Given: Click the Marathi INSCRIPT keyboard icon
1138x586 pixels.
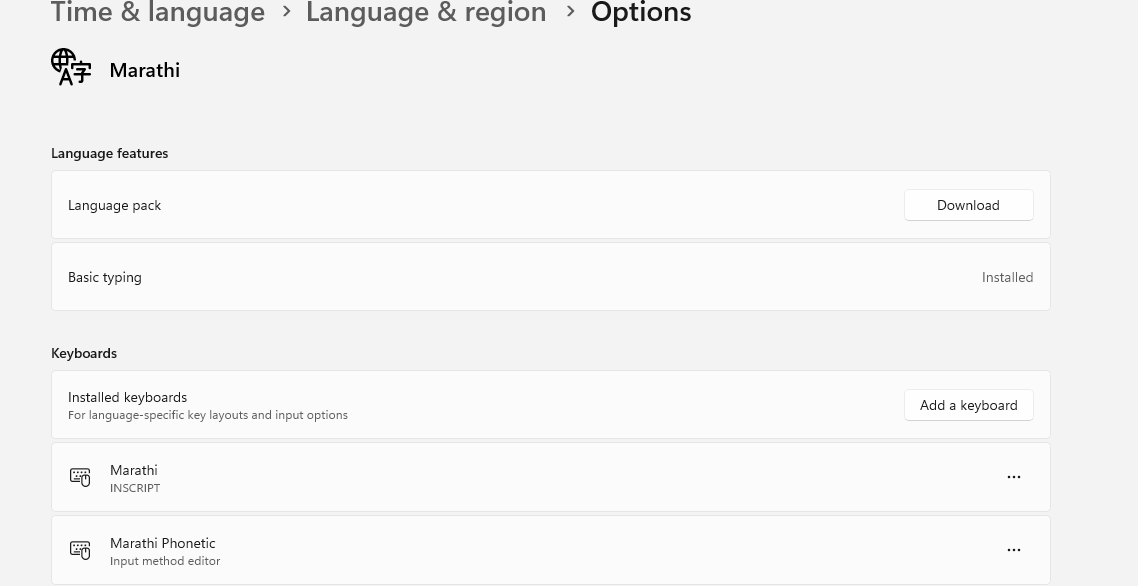Looking at the screenshot, I should click(x=80, y=477).
